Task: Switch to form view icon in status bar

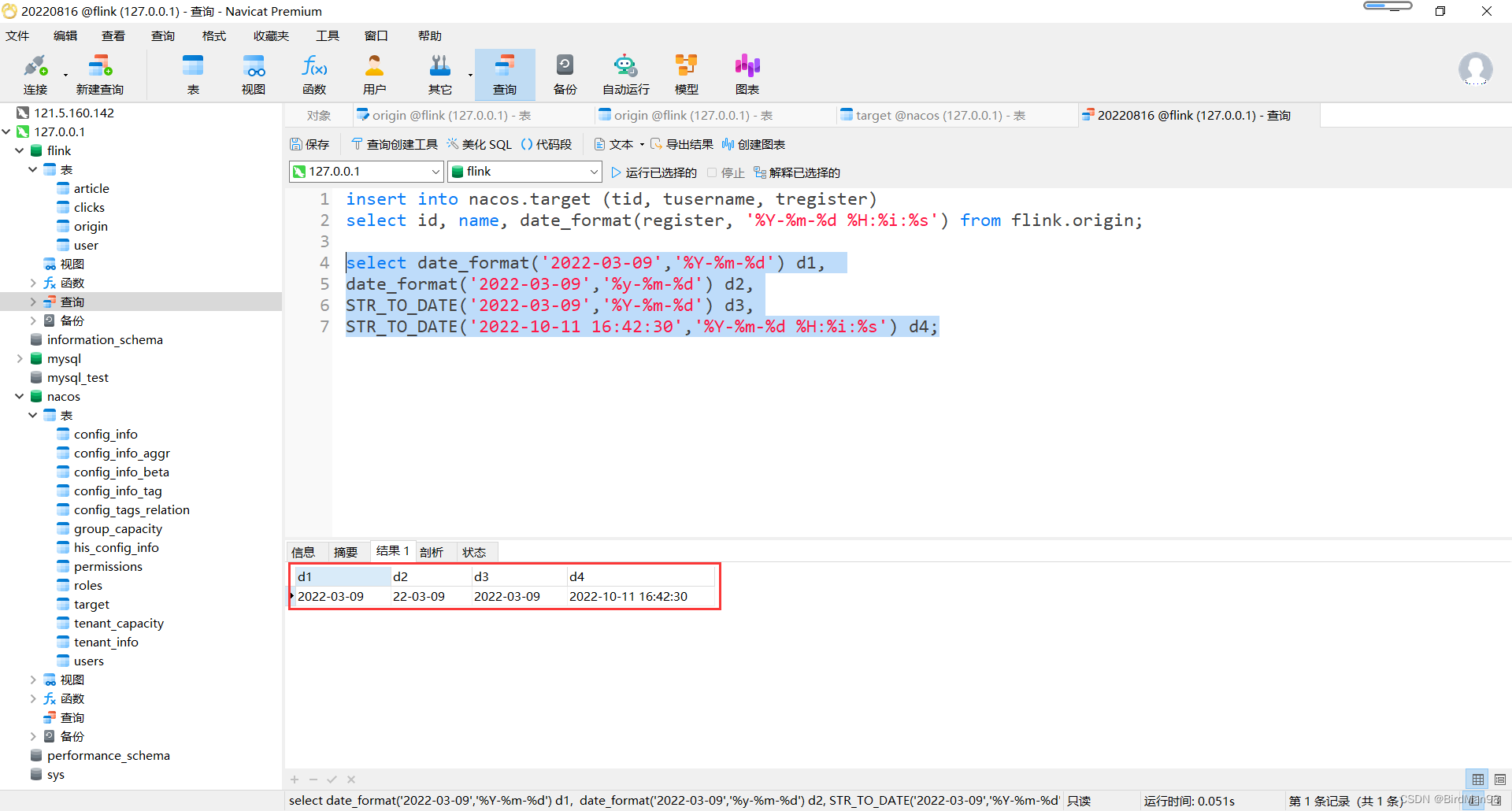Action: point(1500,780)
